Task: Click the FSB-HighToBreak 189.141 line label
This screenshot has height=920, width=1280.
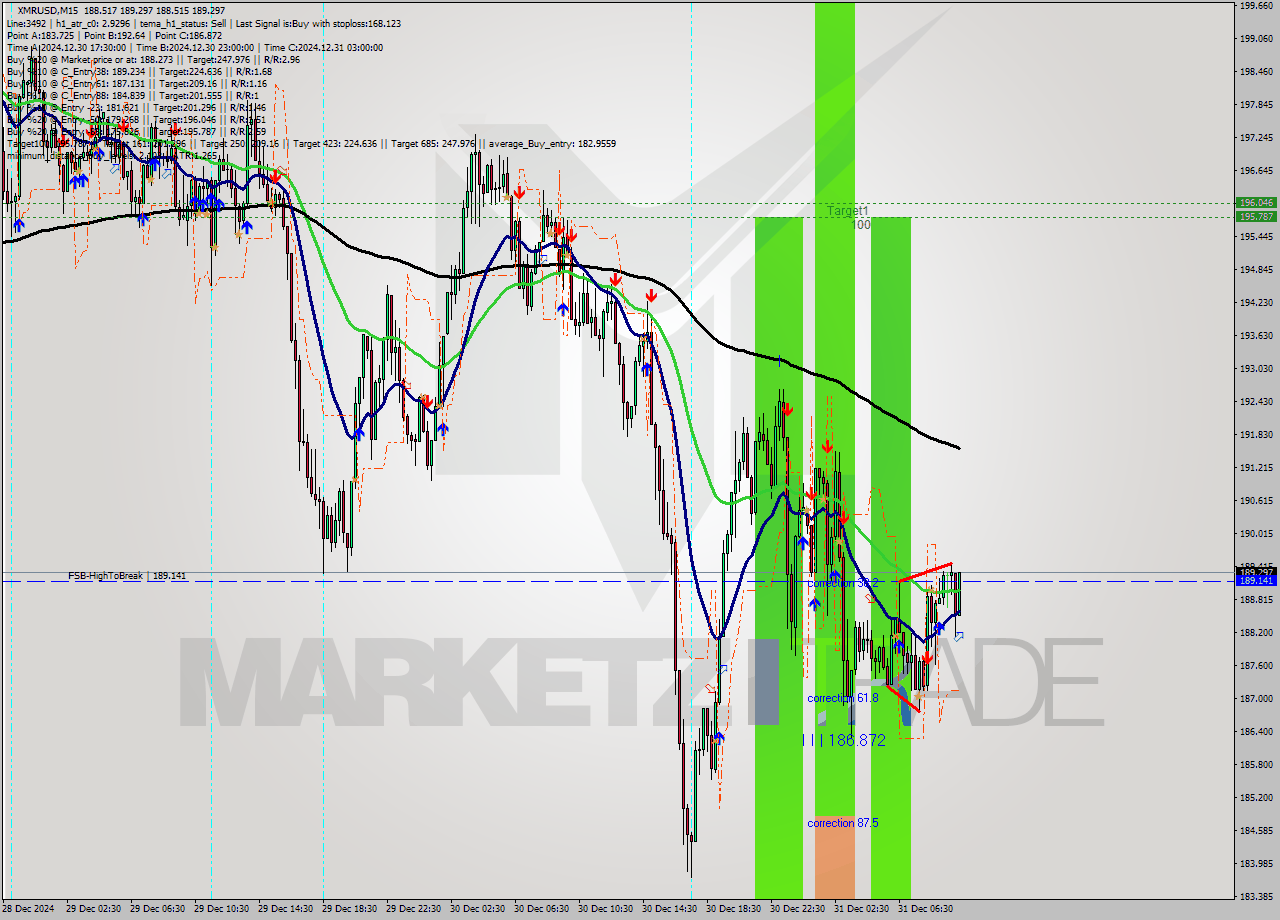Action: click(x=127, y=576)
